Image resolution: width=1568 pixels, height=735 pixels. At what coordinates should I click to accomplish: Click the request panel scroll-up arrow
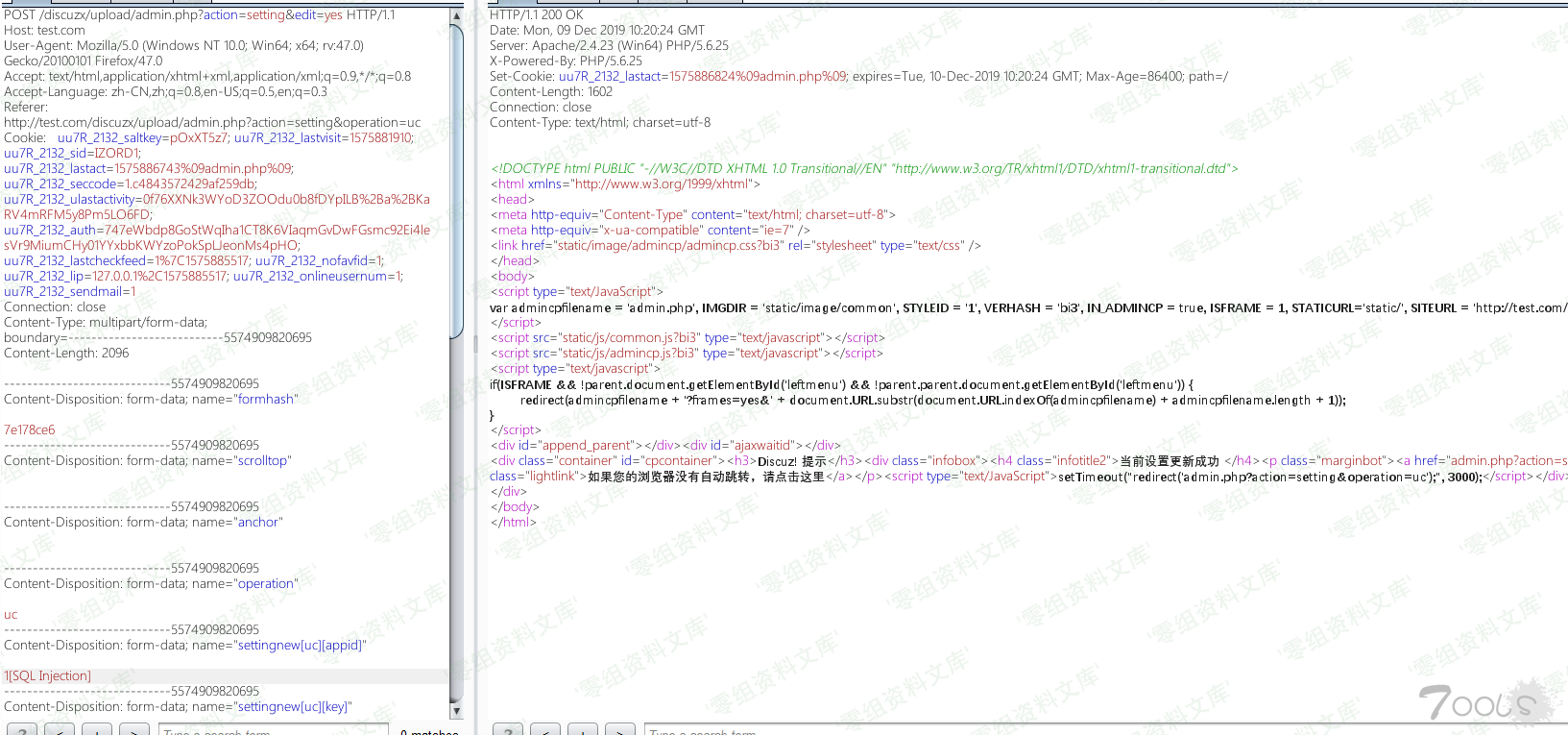[457, 14]
